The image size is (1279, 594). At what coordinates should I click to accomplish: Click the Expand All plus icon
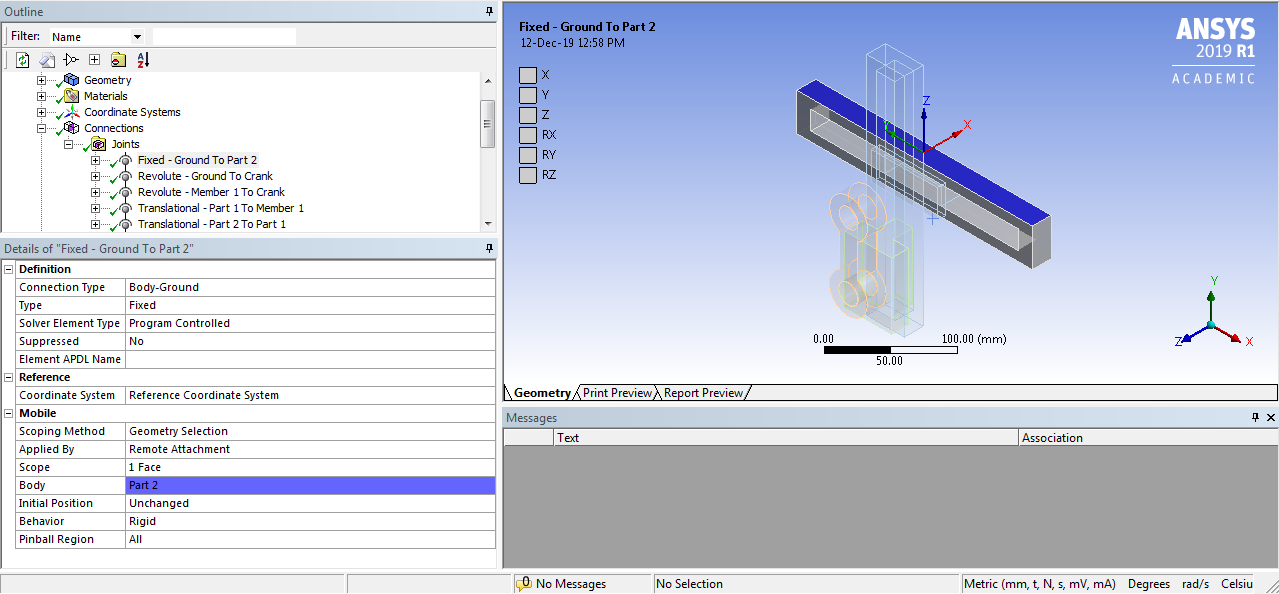(94, 60)
